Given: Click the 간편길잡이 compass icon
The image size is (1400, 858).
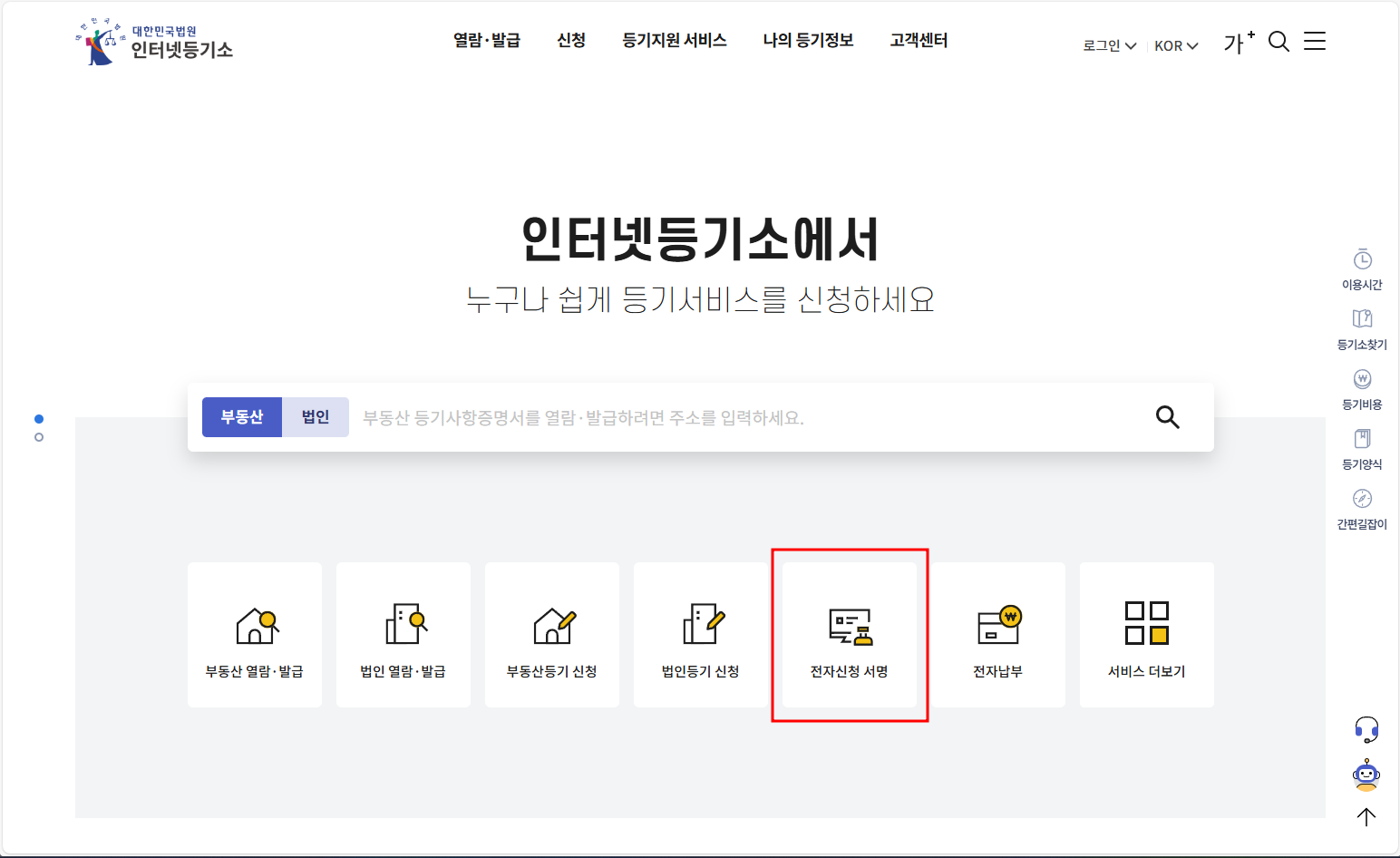Looking at the screenshot, I should click(1362, 499).
